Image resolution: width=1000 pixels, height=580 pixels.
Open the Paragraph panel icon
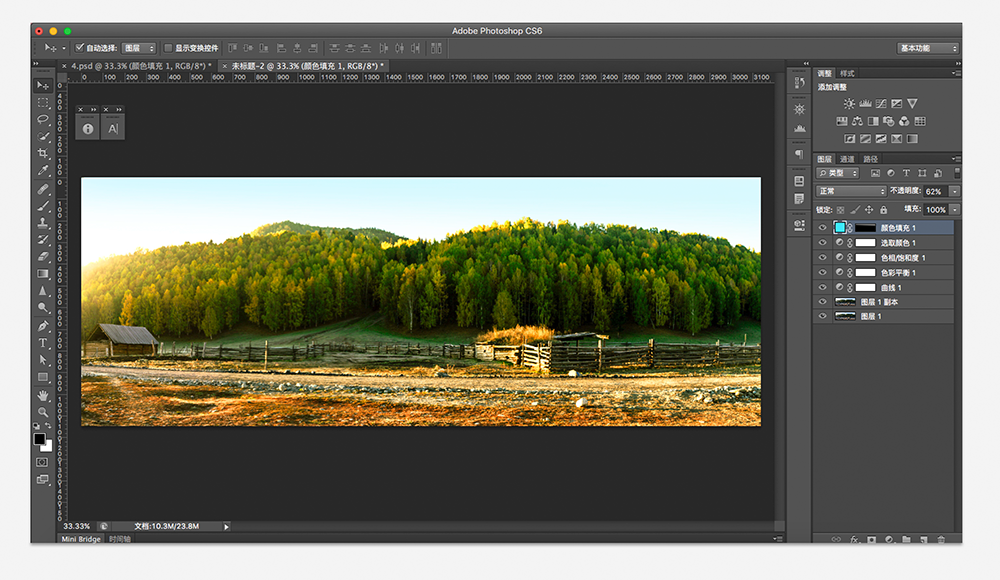(x=799, y=154)
